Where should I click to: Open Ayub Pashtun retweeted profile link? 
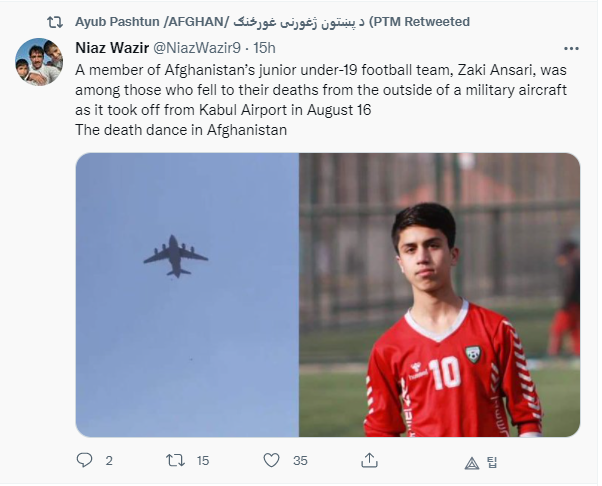(272, 22)
